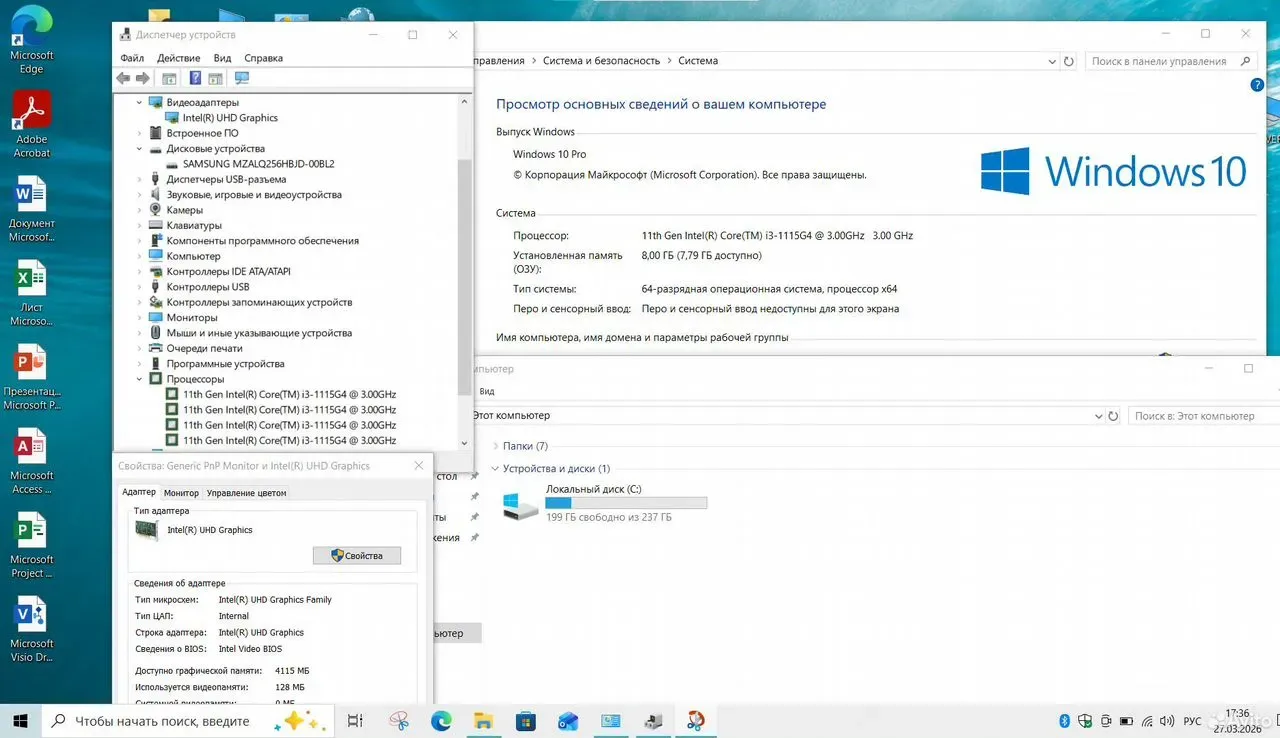Expand the Папки (7) group in Explorer

pos(496,446)
